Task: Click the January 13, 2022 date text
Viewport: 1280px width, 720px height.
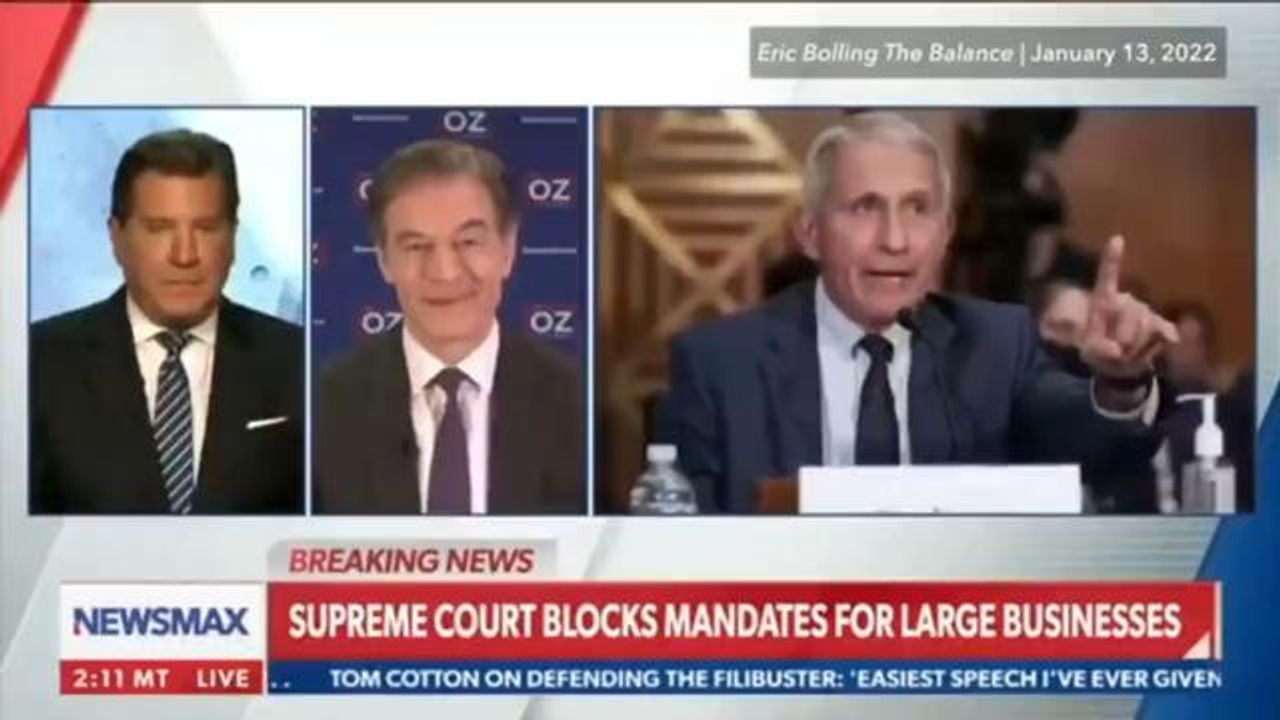Action: [x=1123, y=53]
